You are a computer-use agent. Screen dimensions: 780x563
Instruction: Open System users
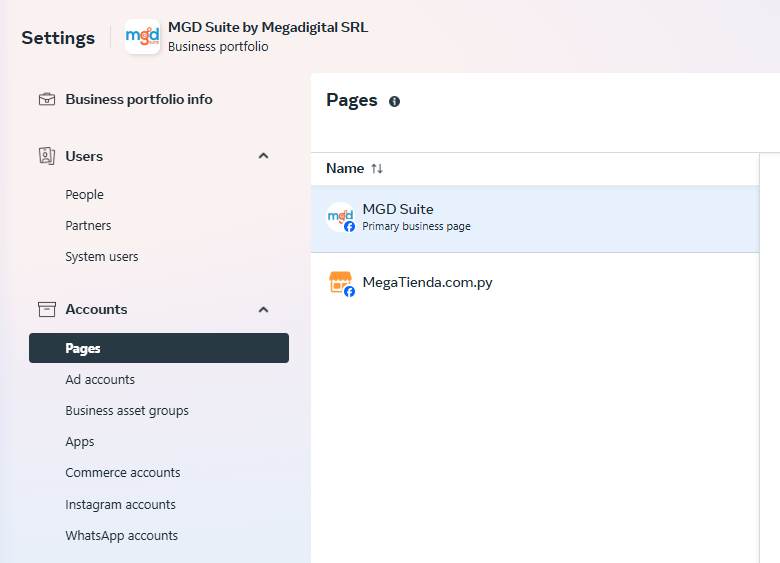[102, 257]
